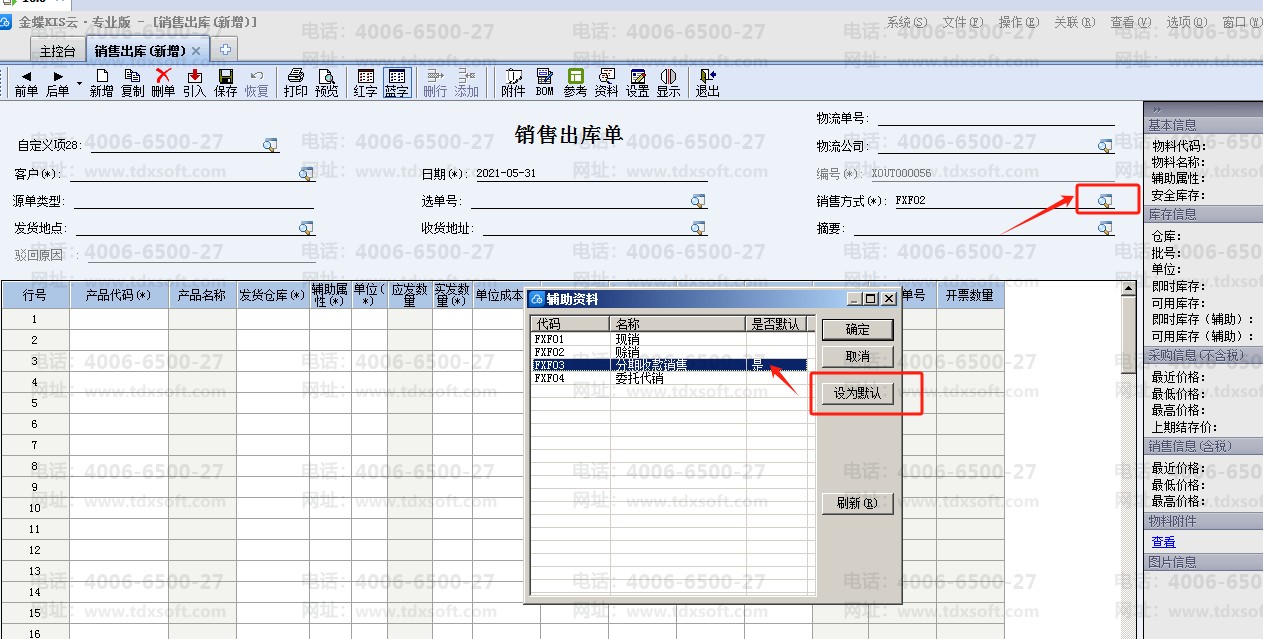
Task: Open lookup for 选单号 field
Action: 698,201
